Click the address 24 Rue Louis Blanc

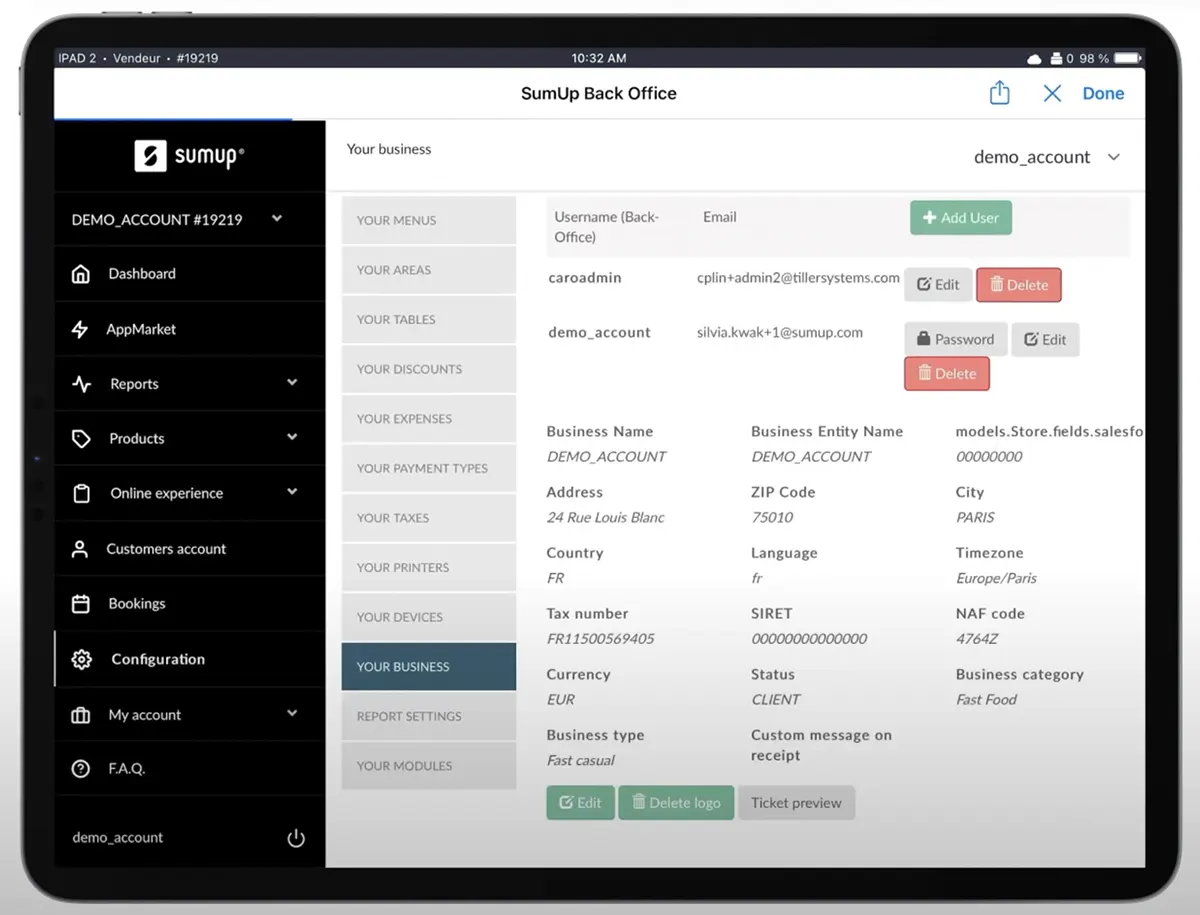click(x=606, y=518)
